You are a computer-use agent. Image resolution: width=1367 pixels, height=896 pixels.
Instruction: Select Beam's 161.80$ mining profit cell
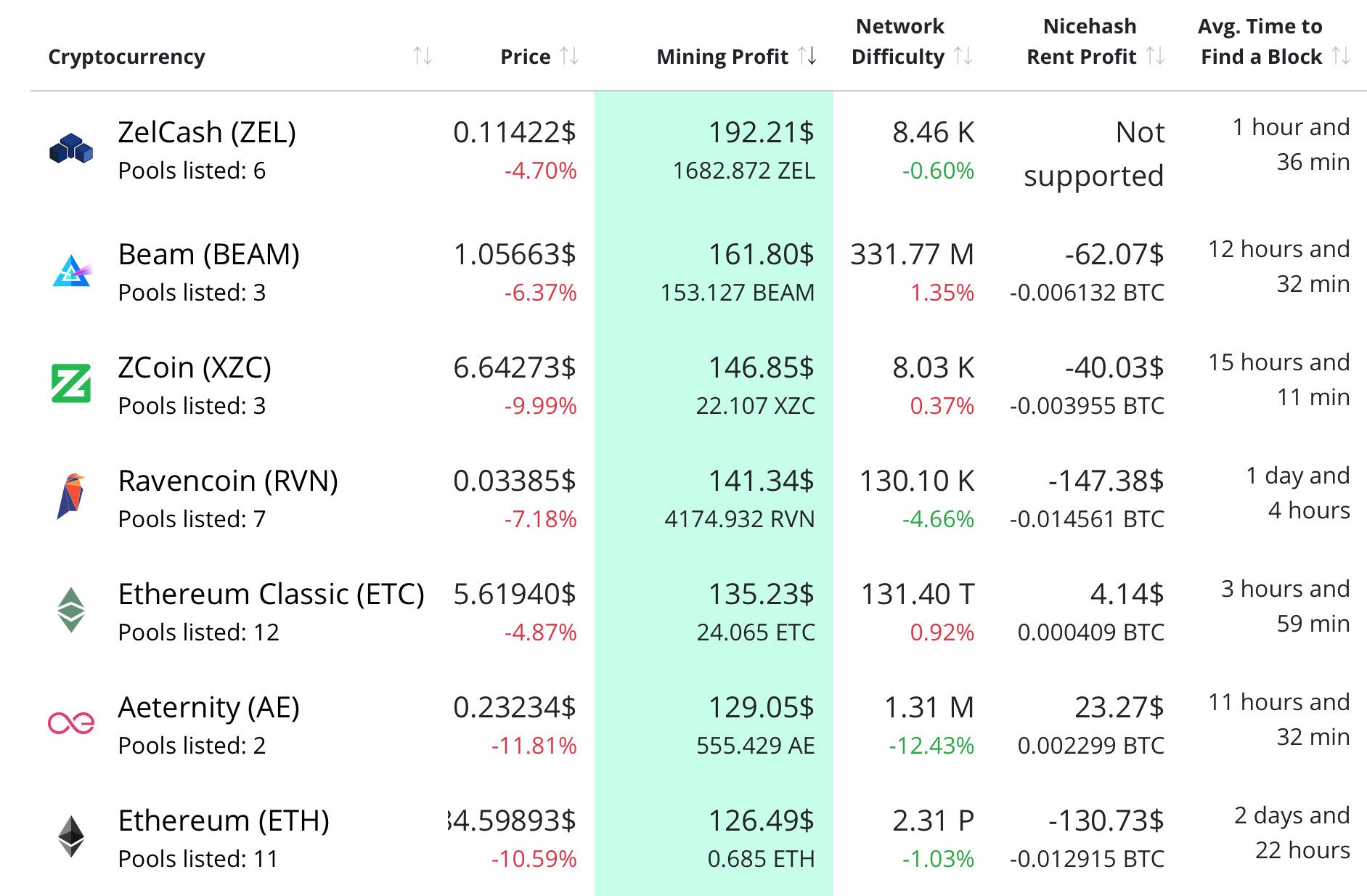point(761,255)
